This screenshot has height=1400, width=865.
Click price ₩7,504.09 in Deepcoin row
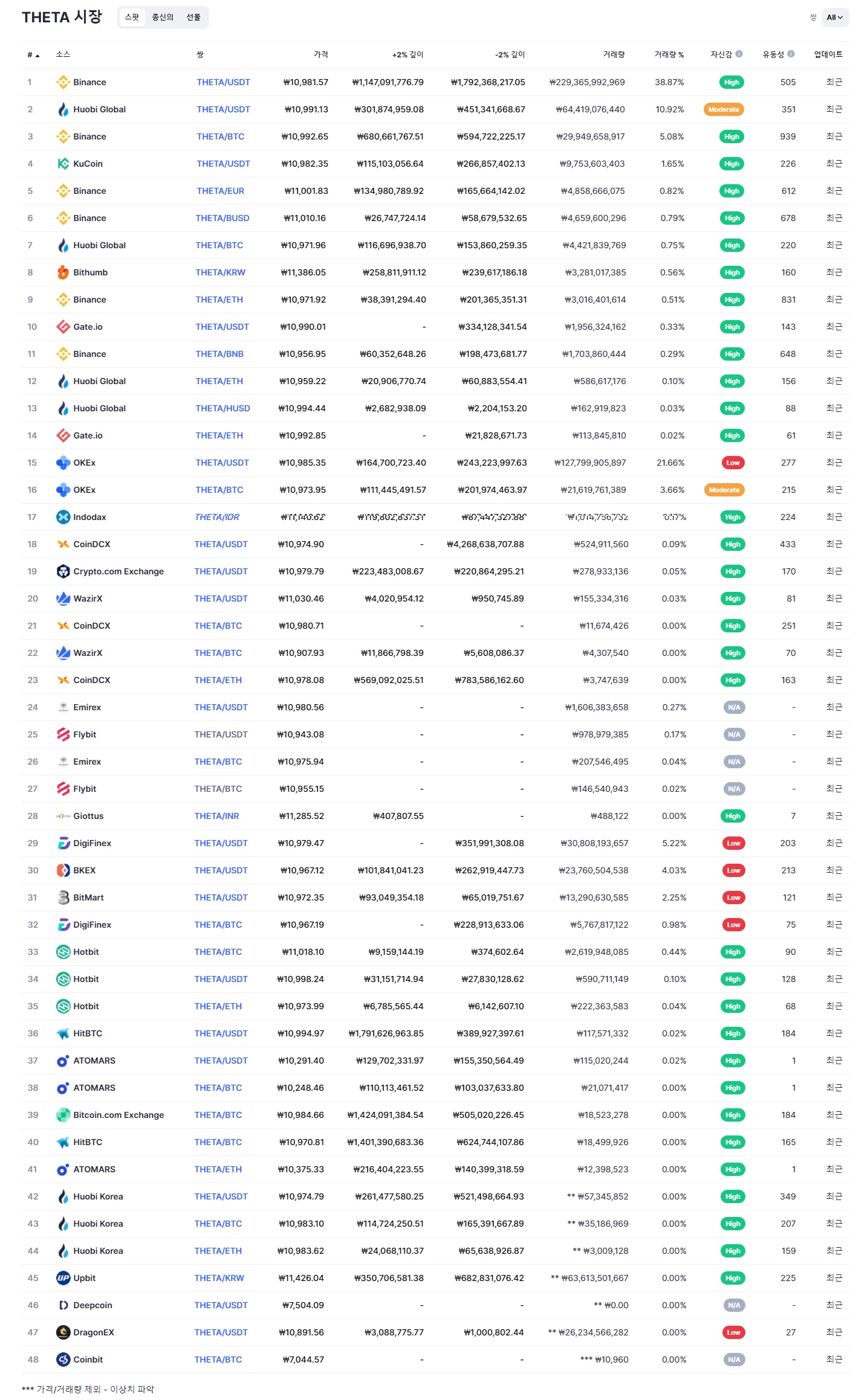tap(303, 1305)
